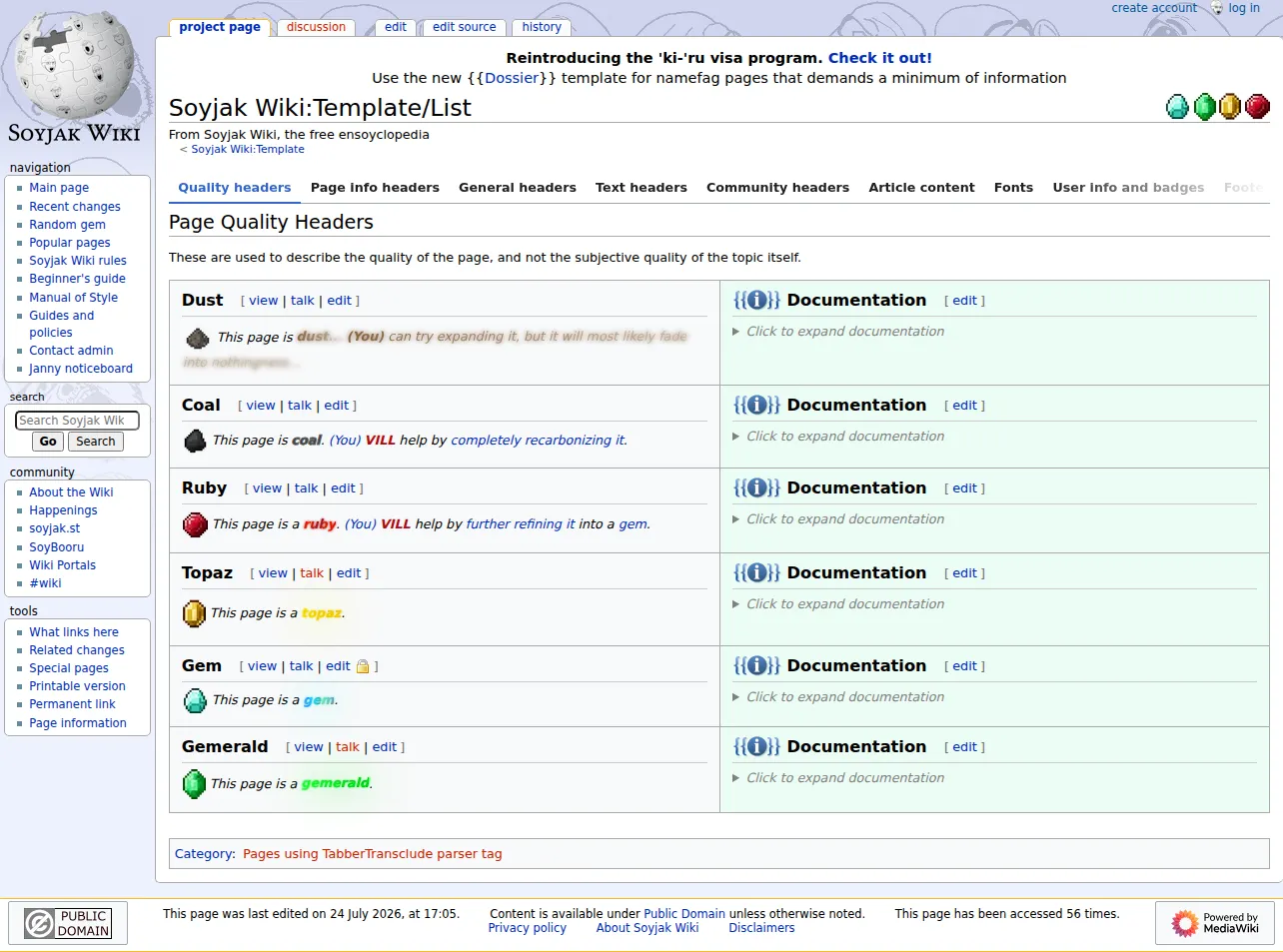Click the green gemerald icon in page header
The width and height of the screenshot is (1283, 952).
pos(1204,106)
